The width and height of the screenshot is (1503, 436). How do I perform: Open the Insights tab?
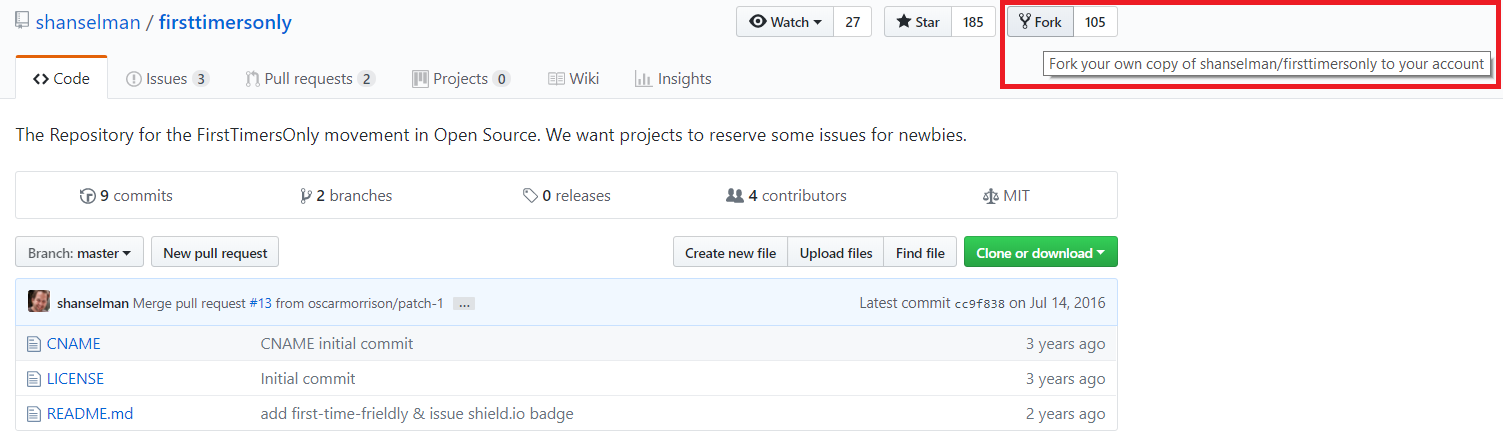pos(673,78)
